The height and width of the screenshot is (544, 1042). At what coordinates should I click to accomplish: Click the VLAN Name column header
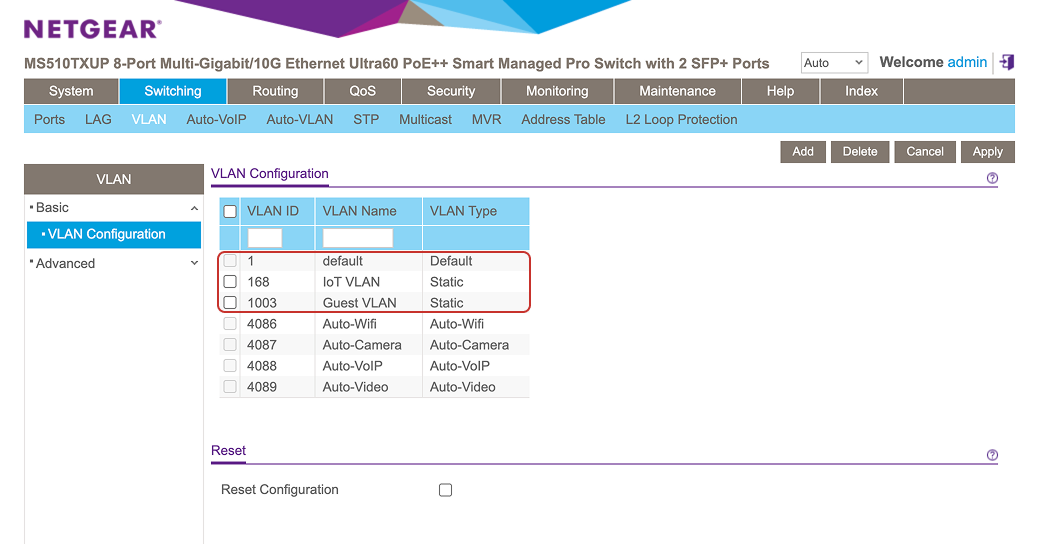tap(369, 211)
